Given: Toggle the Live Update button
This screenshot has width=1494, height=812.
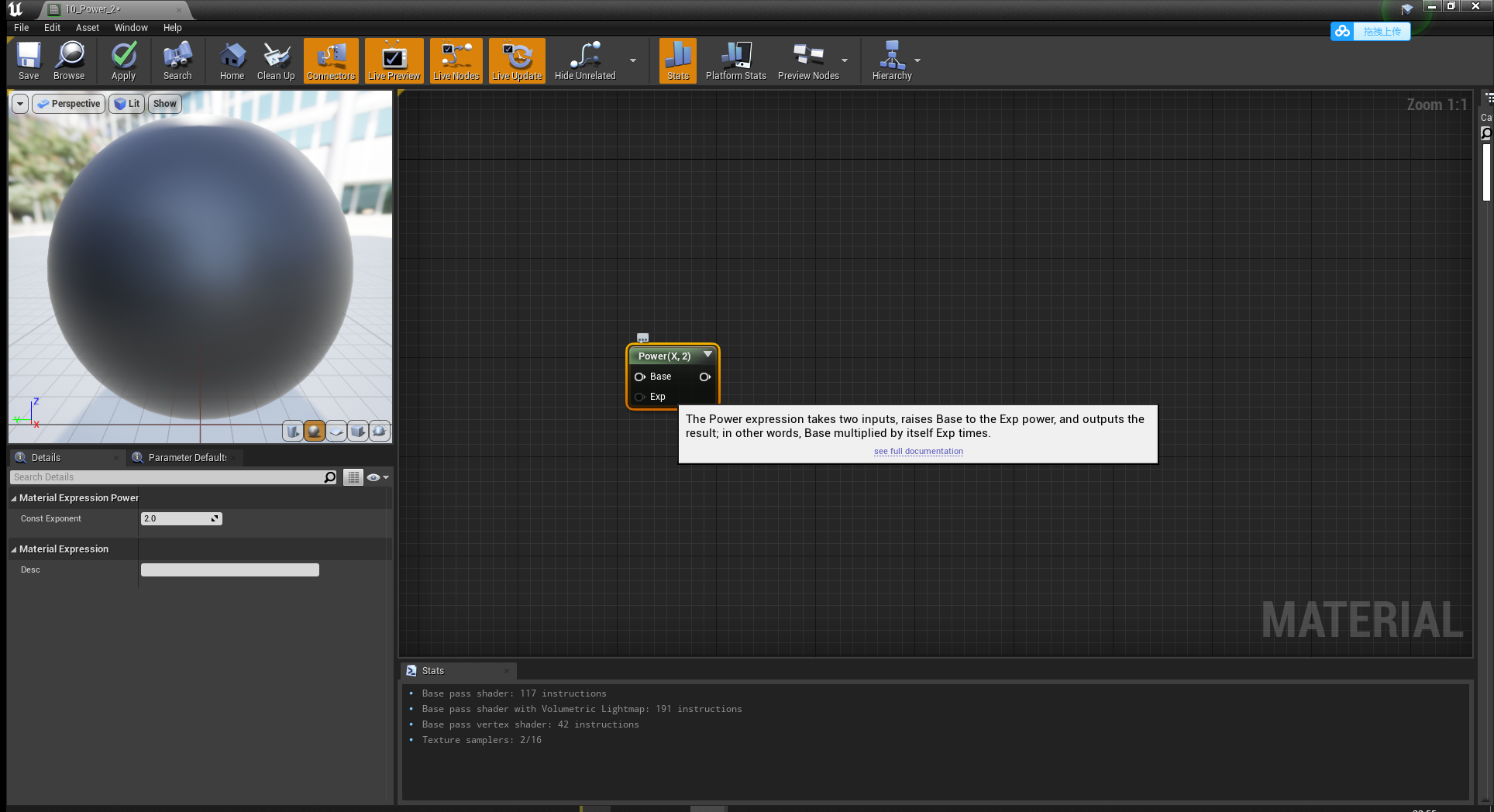Looking at the screenshot, I should click(516, 60).
